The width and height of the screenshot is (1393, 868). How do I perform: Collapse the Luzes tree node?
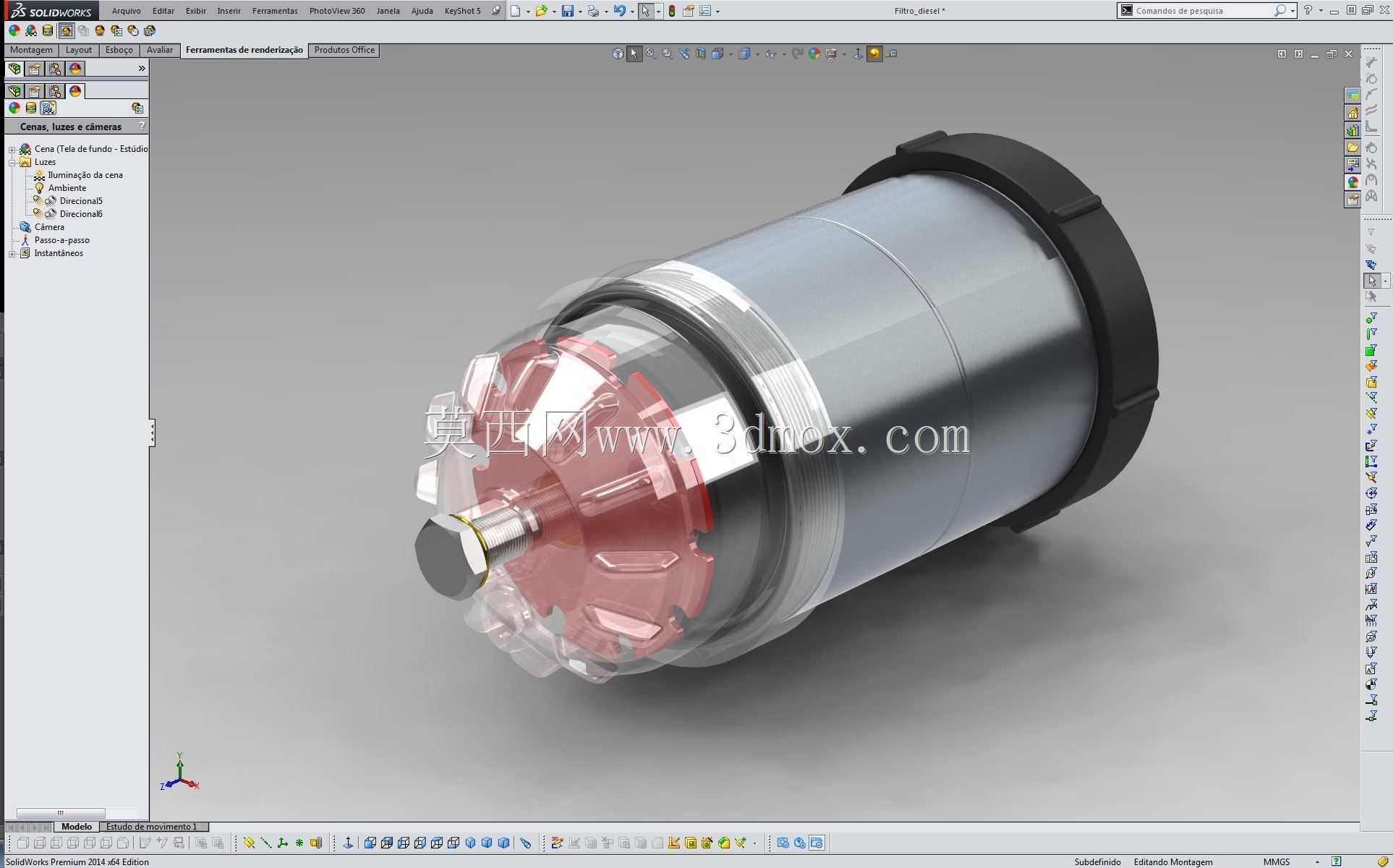point(12,163)
